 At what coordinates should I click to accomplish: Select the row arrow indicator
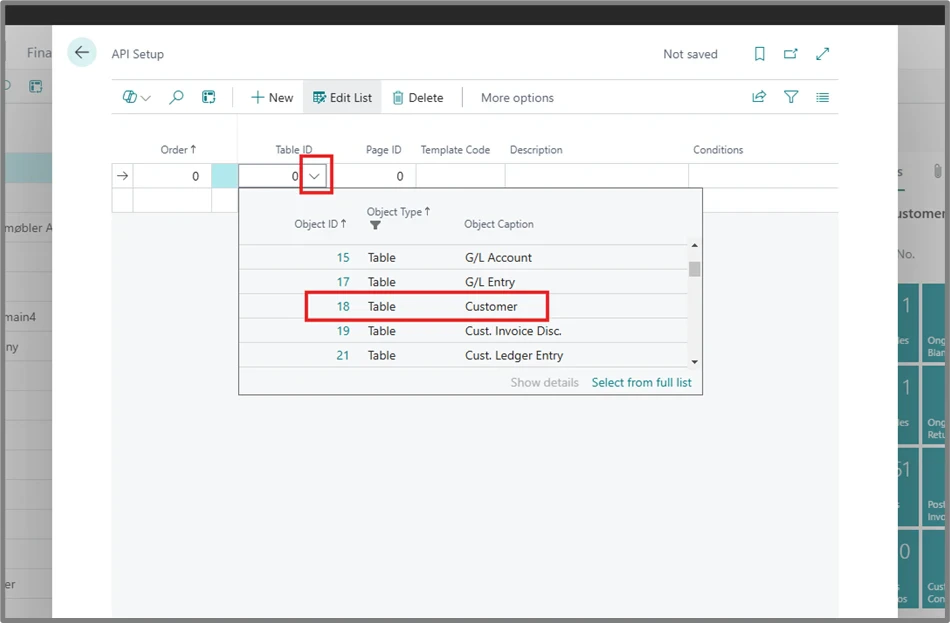coord(122,176)
